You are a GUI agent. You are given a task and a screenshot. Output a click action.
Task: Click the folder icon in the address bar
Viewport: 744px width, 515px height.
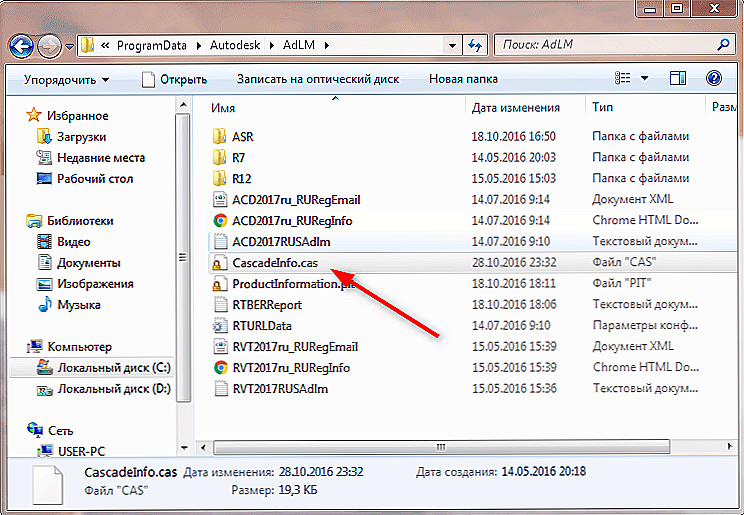tap(87, 46)
